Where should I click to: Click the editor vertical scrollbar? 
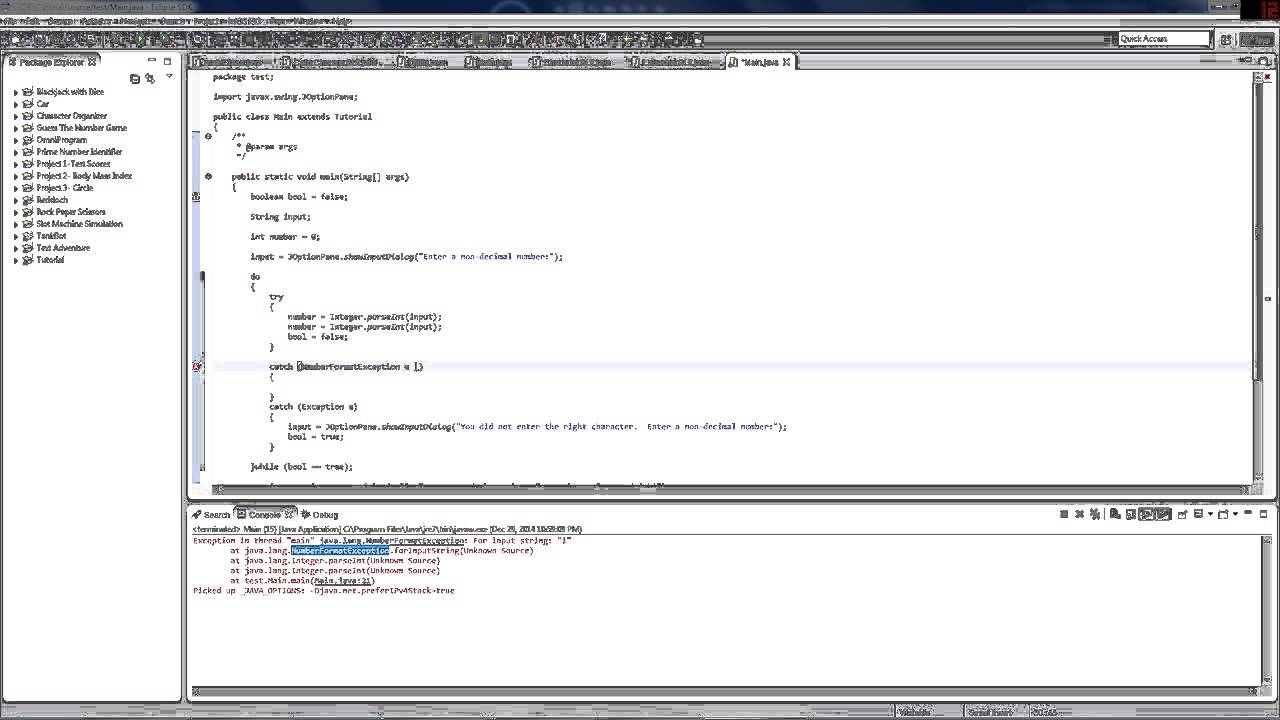1258,278
